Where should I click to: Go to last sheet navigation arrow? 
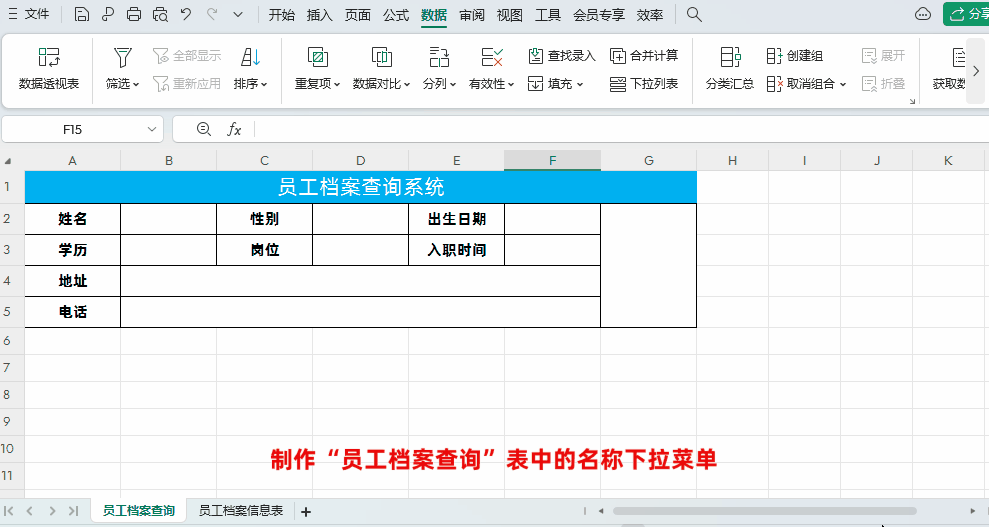(73, 511)
